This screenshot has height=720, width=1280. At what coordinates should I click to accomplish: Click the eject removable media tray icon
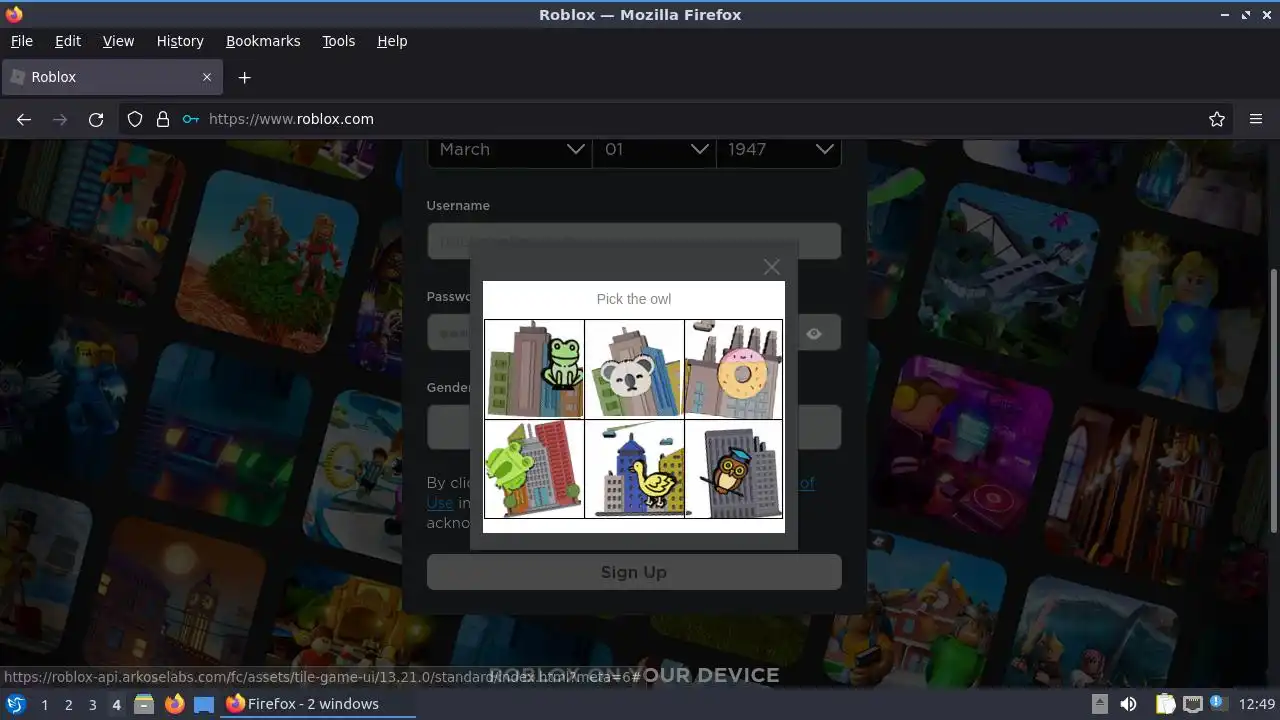pyautogui.click(x=1099, y=704)
